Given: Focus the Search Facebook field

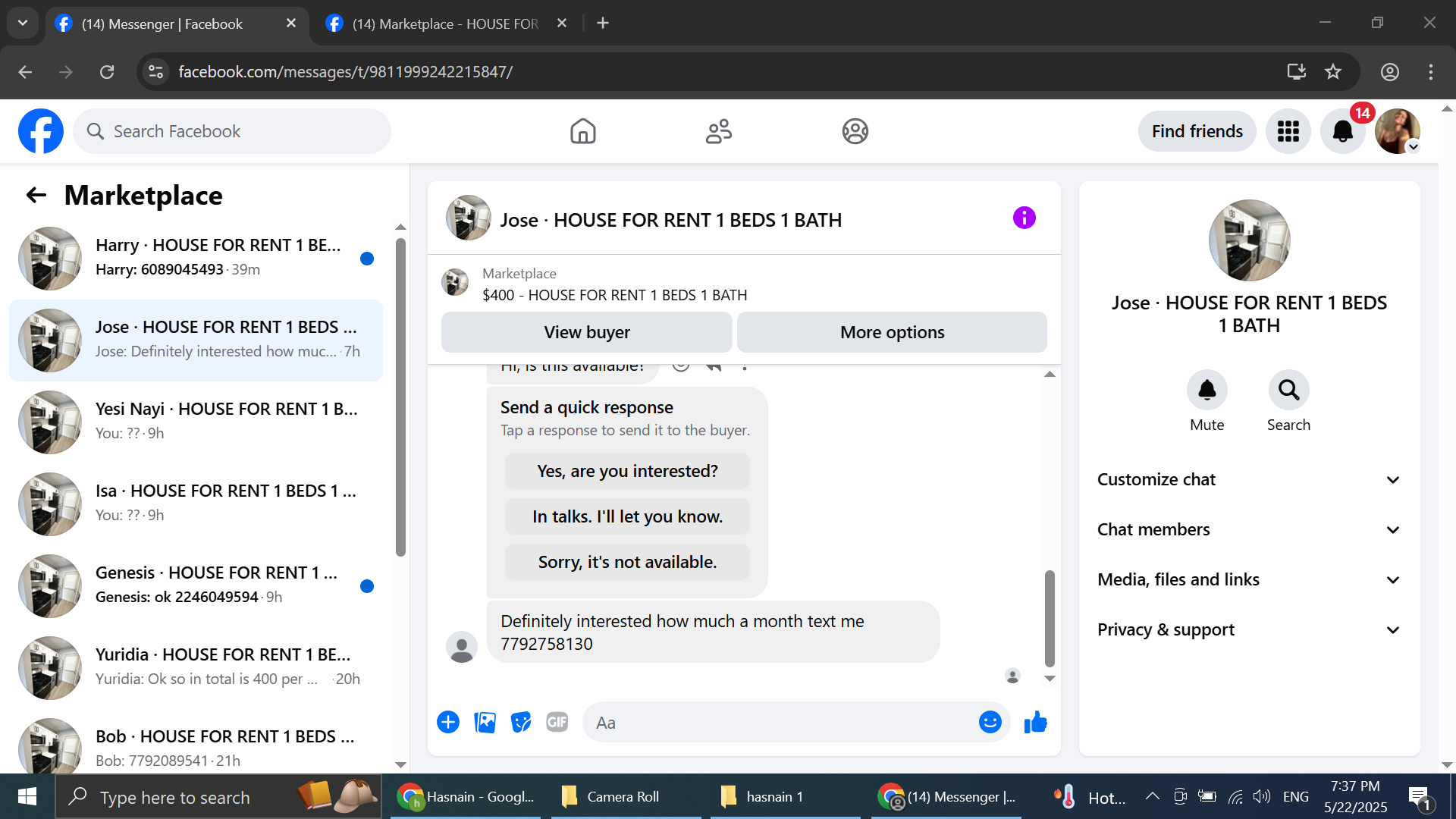Looking at the screenshot, I should point(232,131).
